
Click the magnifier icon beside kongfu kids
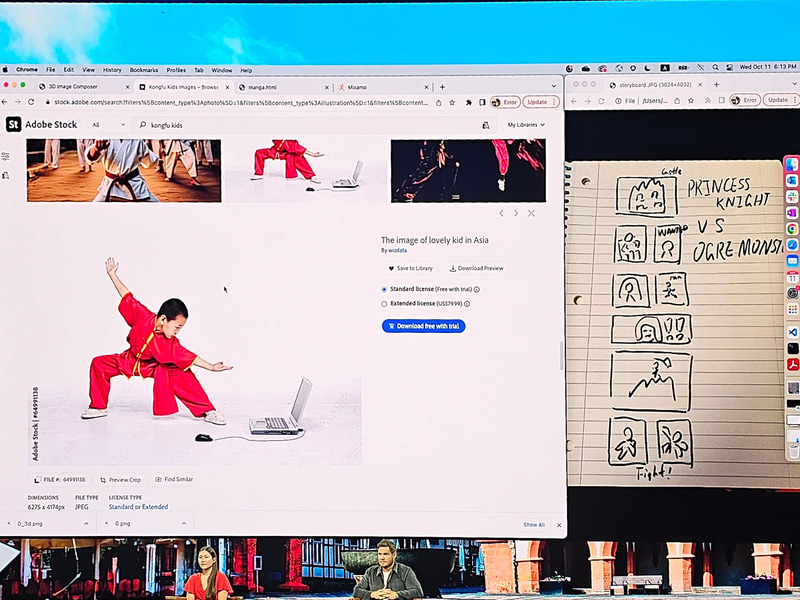click(x=143, y=124)
